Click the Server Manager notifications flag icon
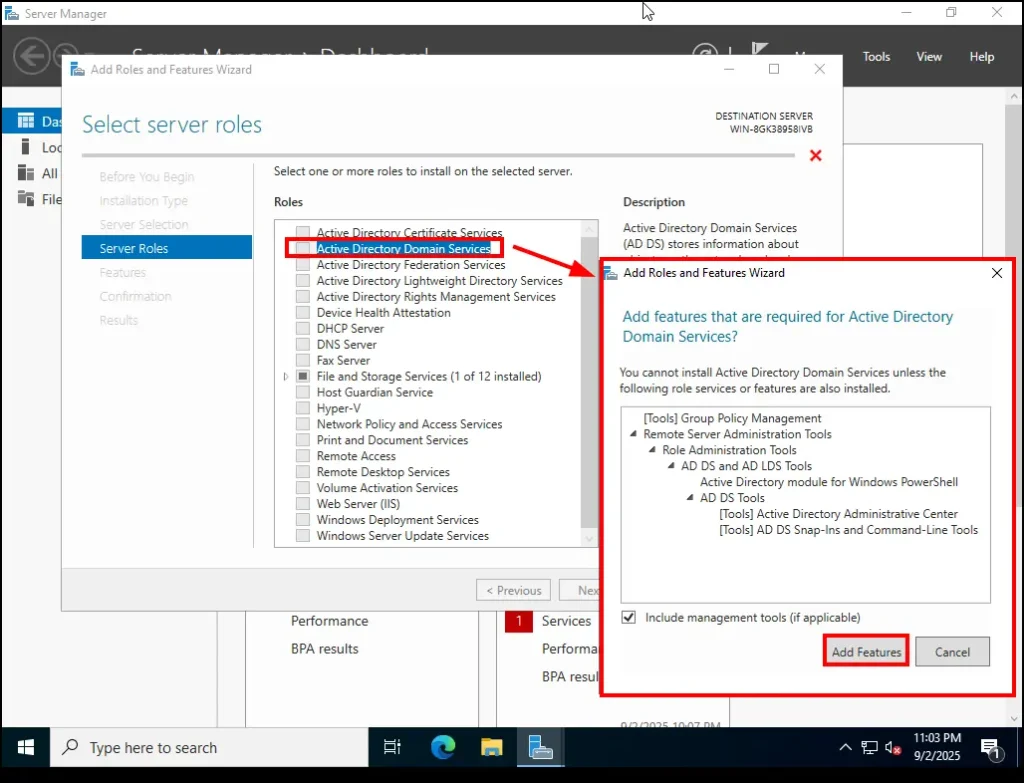Viewport: 1024px width, 783px height. (760, 49)
